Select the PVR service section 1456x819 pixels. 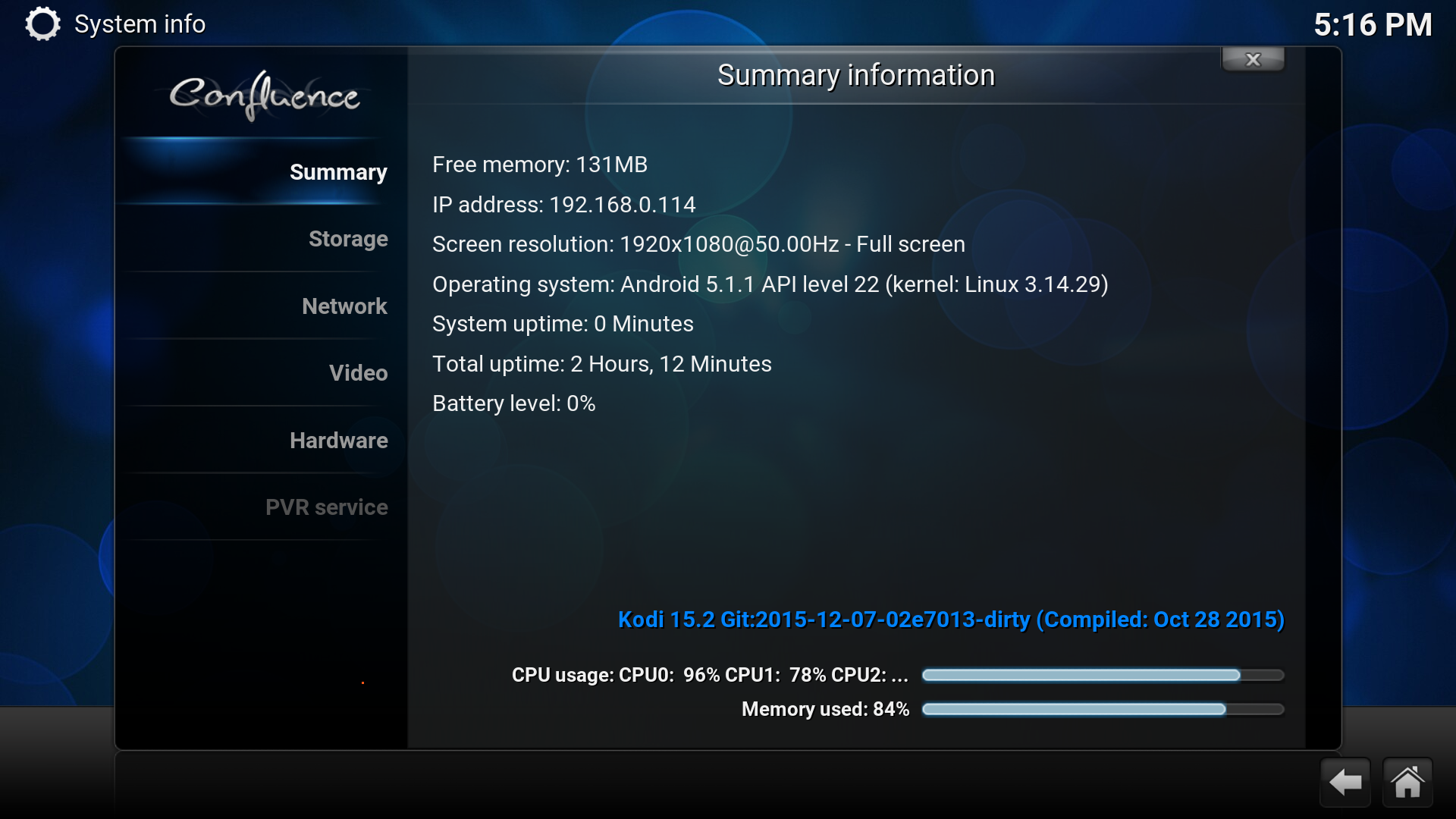[325, 506]
